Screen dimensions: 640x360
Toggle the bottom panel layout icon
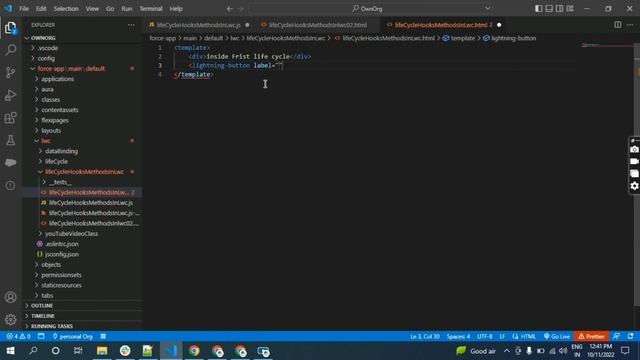(549, 9)
